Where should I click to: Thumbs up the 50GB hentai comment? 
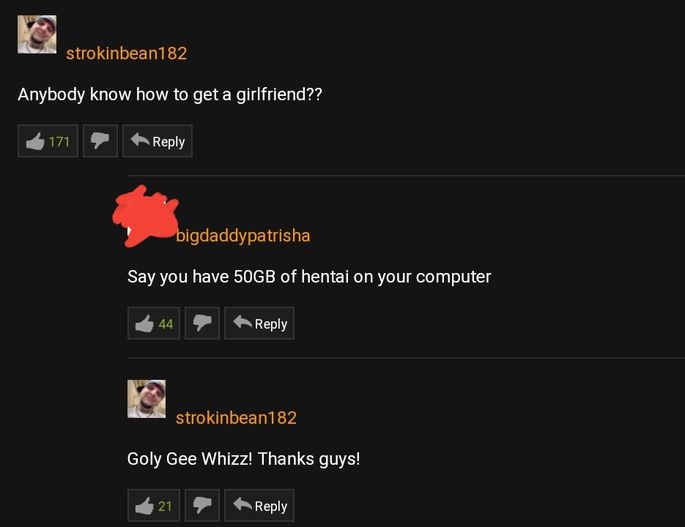154,323
